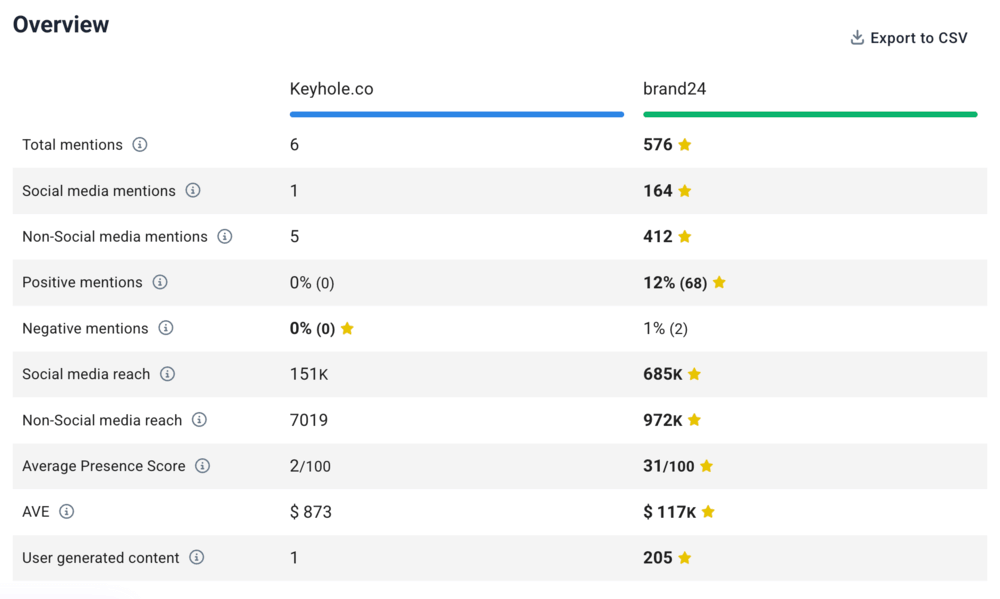1000x599 pixels.
Task: Click brand24's green progress bar
Action: pyautogui.click(x=810, y=113)
